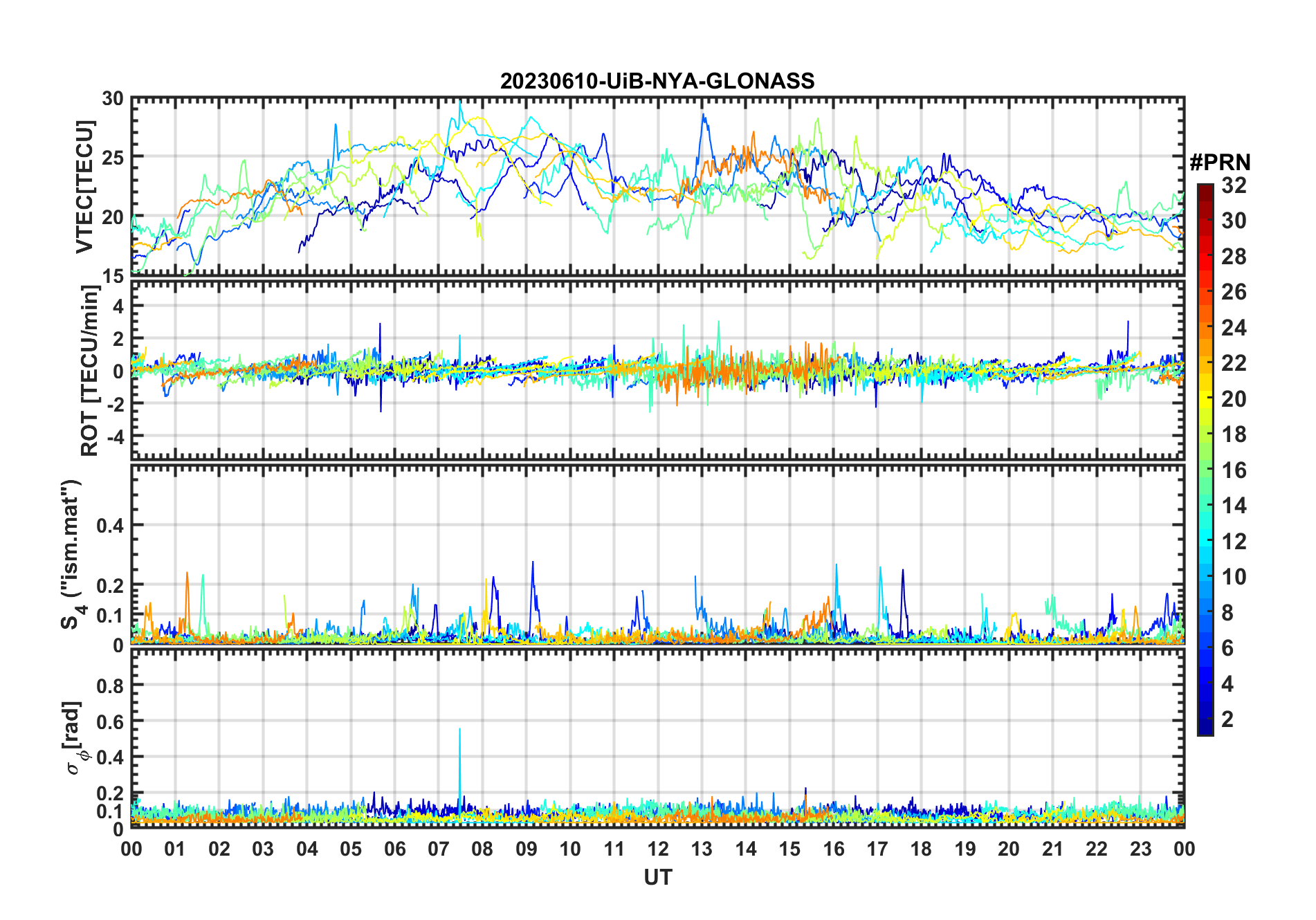This screenshot has width=1316, height=920.
Task: Select the VTEC[TECU] y-axis label
Action: click(x=84, y=187)
